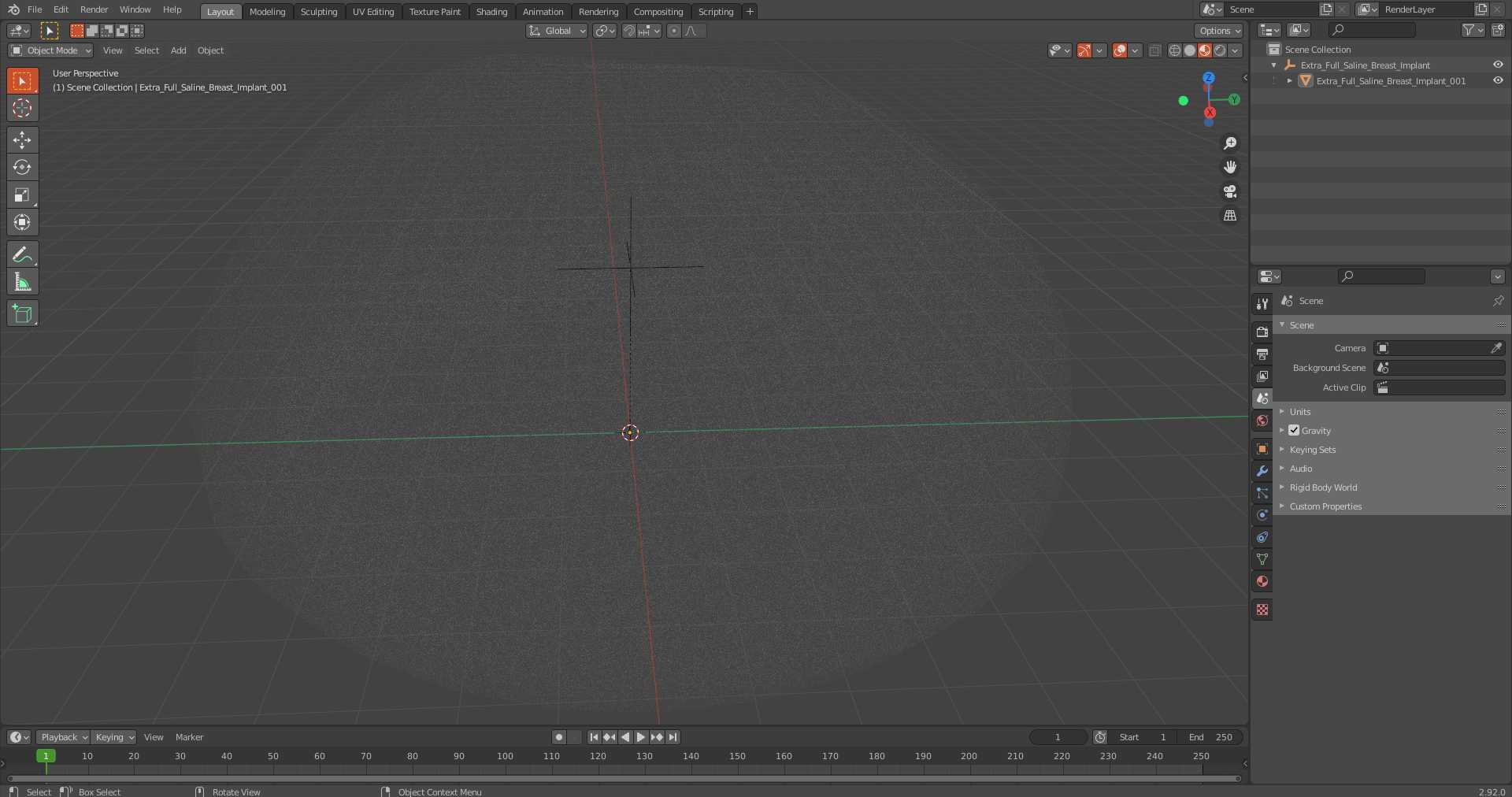Screen dimensions: 1512x797
Task: Toggle snapping magnet icon
Action: tap(629, 31)
